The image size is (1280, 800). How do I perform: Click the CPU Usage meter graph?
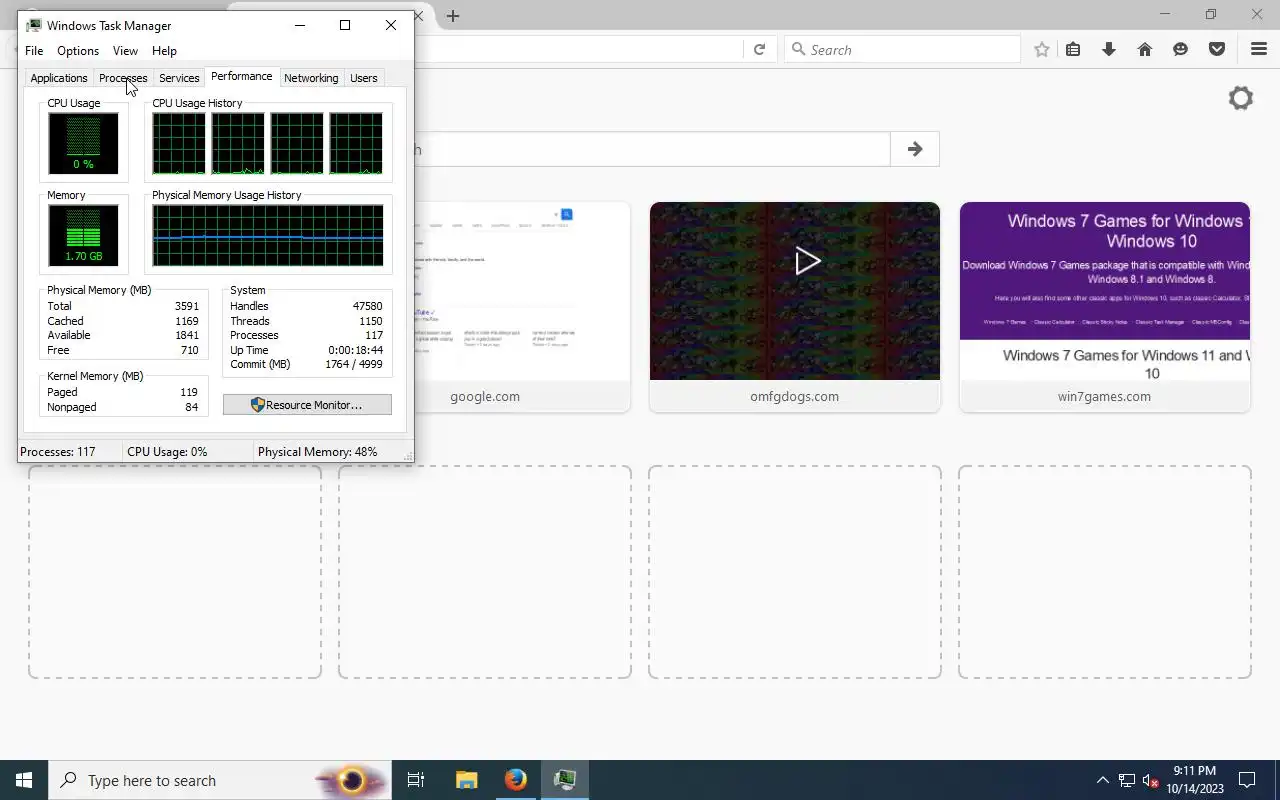coord(83,143)
